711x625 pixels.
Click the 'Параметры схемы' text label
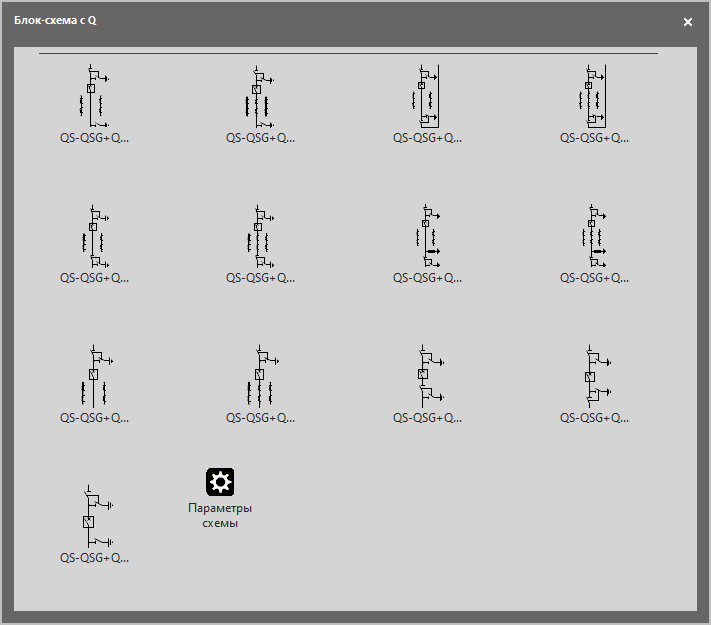coord(220,515)
